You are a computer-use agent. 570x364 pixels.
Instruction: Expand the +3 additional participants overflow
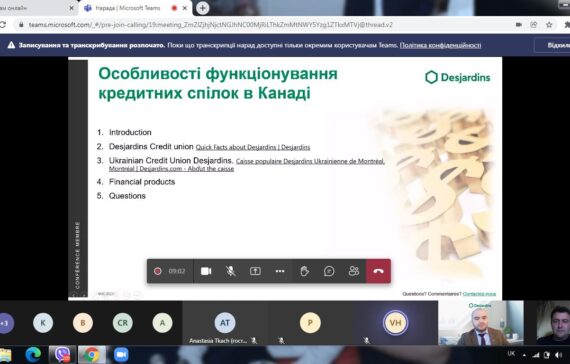pyautogui.click(x=4, y=323)
